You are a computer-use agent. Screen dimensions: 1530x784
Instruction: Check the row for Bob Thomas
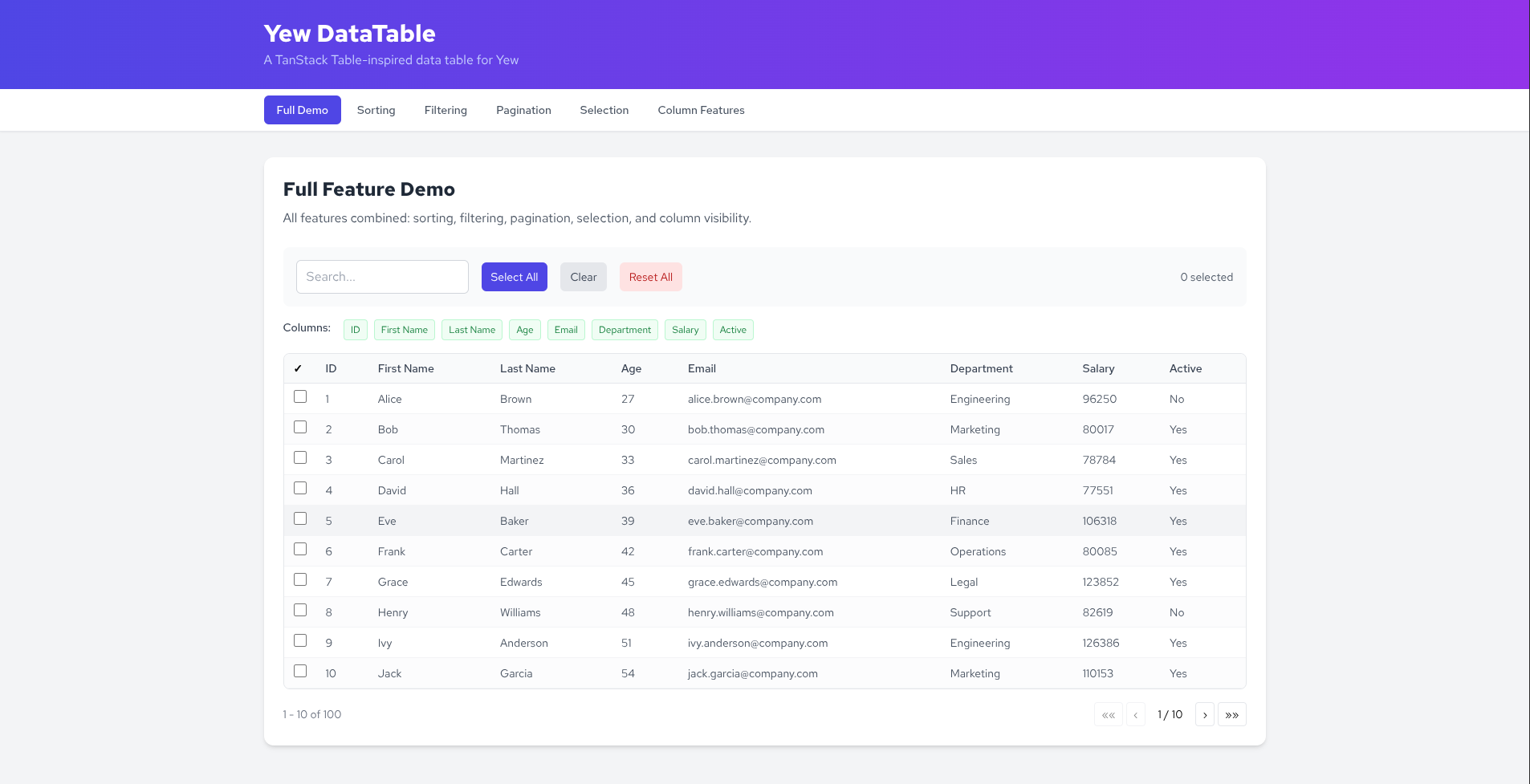point(300,427)
